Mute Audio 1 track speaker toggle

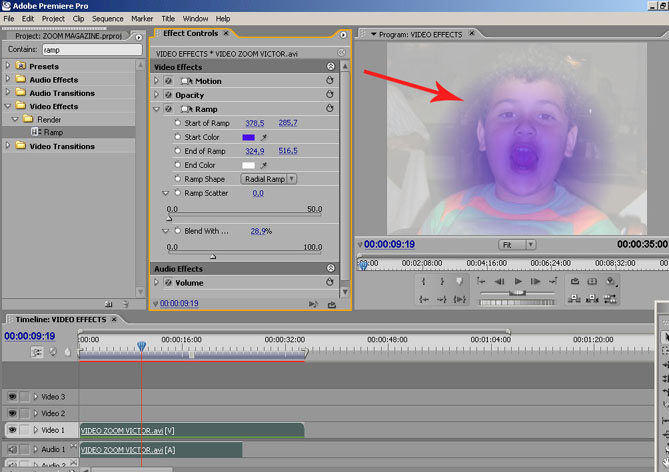(11, 449)
